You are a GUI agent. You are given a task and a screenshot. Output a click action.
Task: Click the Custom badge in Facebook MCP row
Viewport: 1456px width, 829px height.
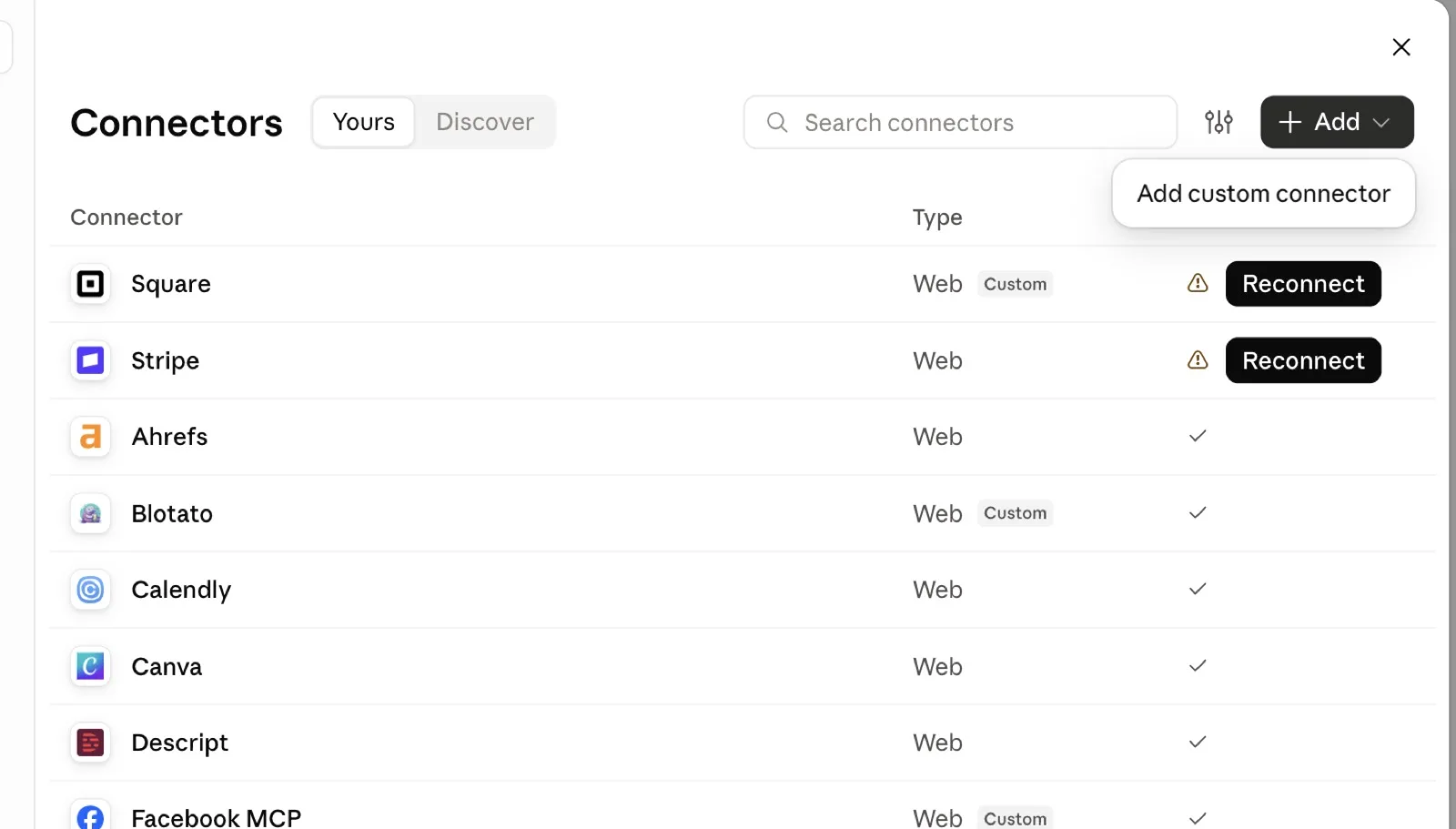click(x=1016, y=818)
